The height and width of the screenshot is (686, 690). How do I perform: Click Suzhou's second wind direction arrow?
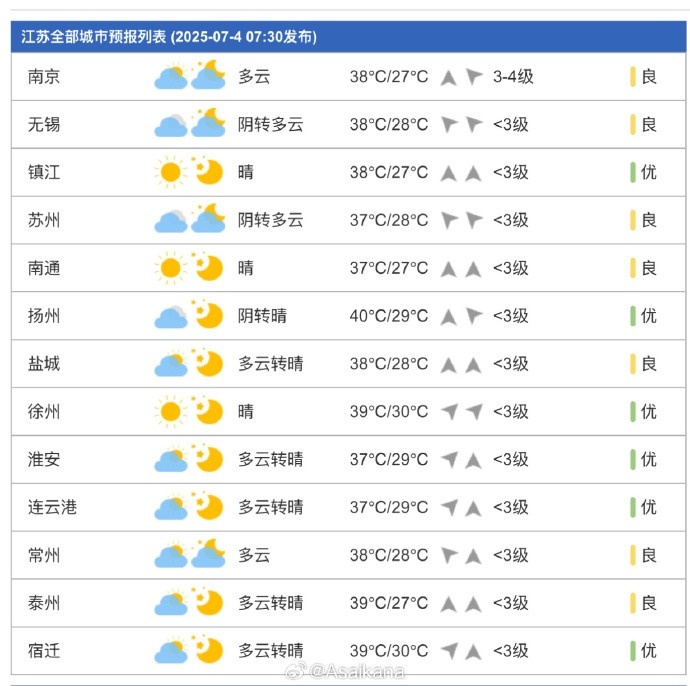tap(473, 220)
